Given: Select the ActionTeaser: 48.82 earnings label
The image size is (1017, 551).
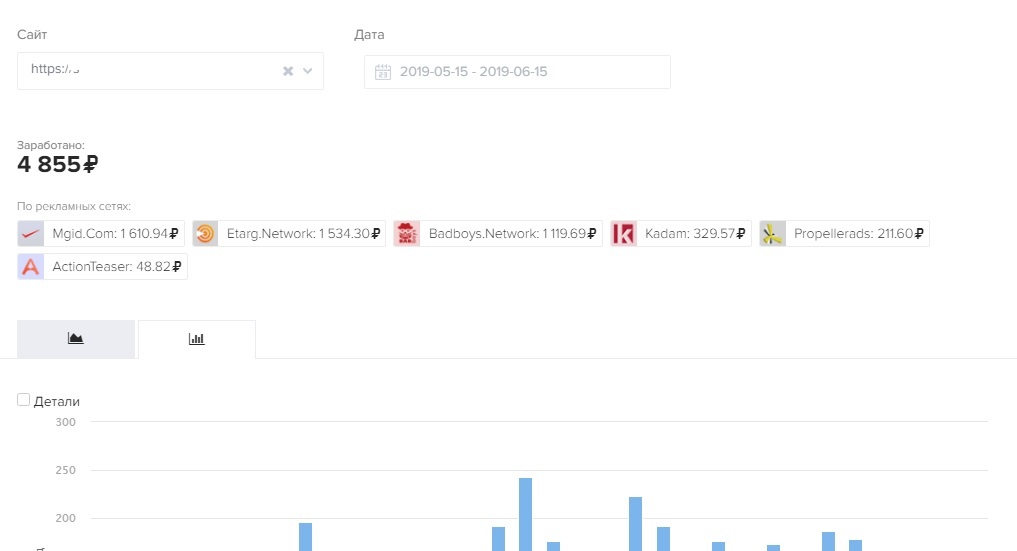Looking at the screenshot, I should (117, 266).
